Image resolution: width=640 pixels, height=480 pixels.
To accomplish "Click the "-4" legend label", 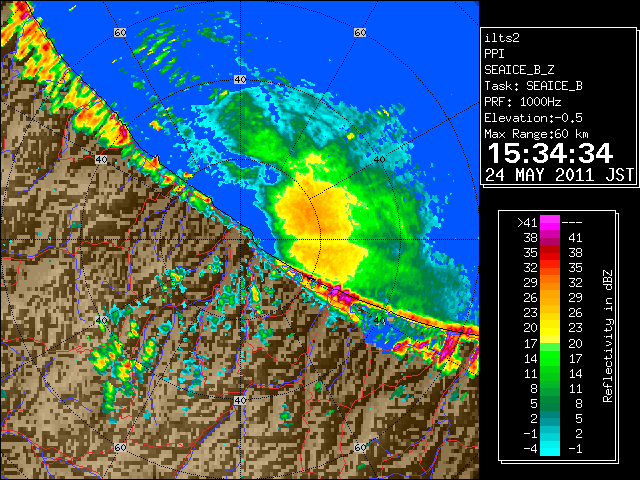I will (x=530, y=449).
